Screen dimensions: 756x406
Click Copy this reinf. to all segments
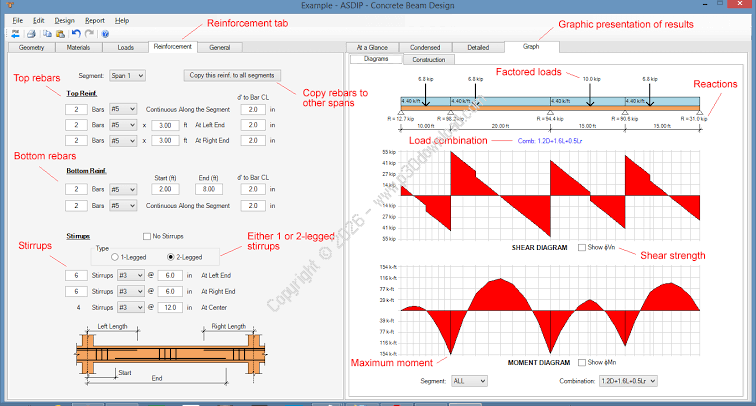tap(232, 75)
